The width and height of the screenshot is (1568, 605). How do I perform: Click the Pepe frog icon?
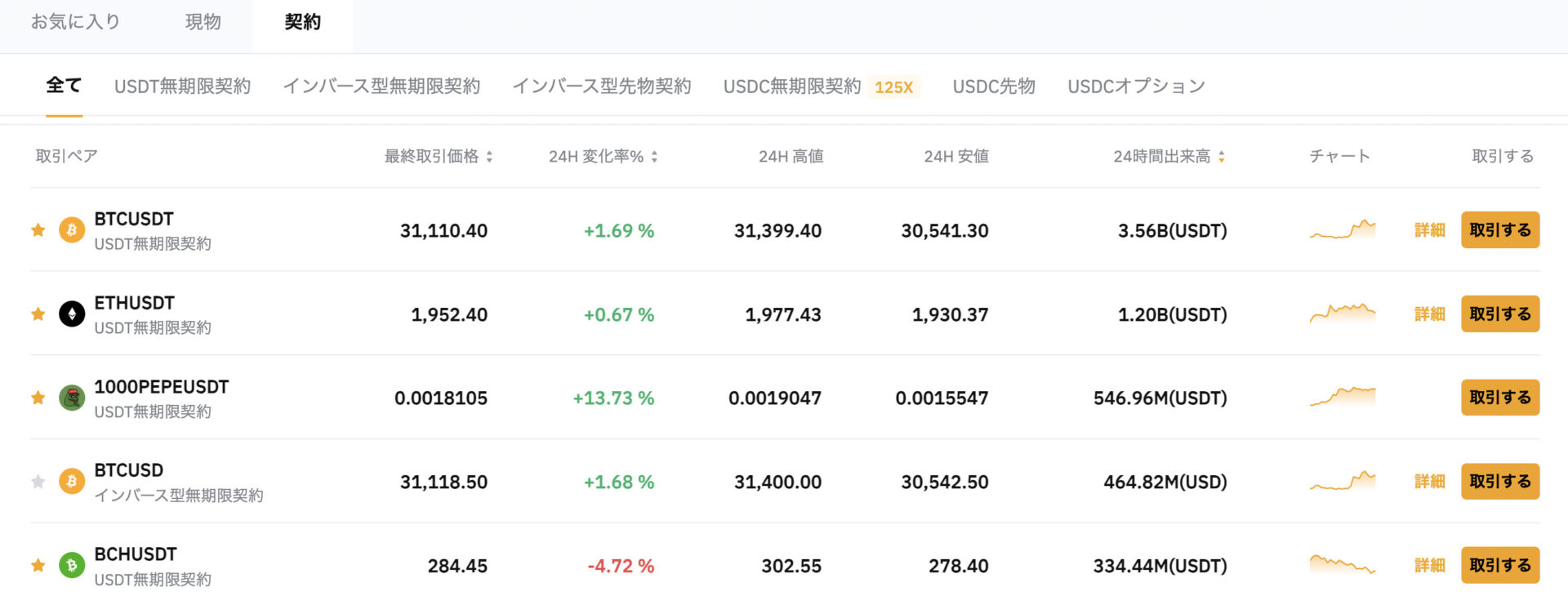(72, 398)
